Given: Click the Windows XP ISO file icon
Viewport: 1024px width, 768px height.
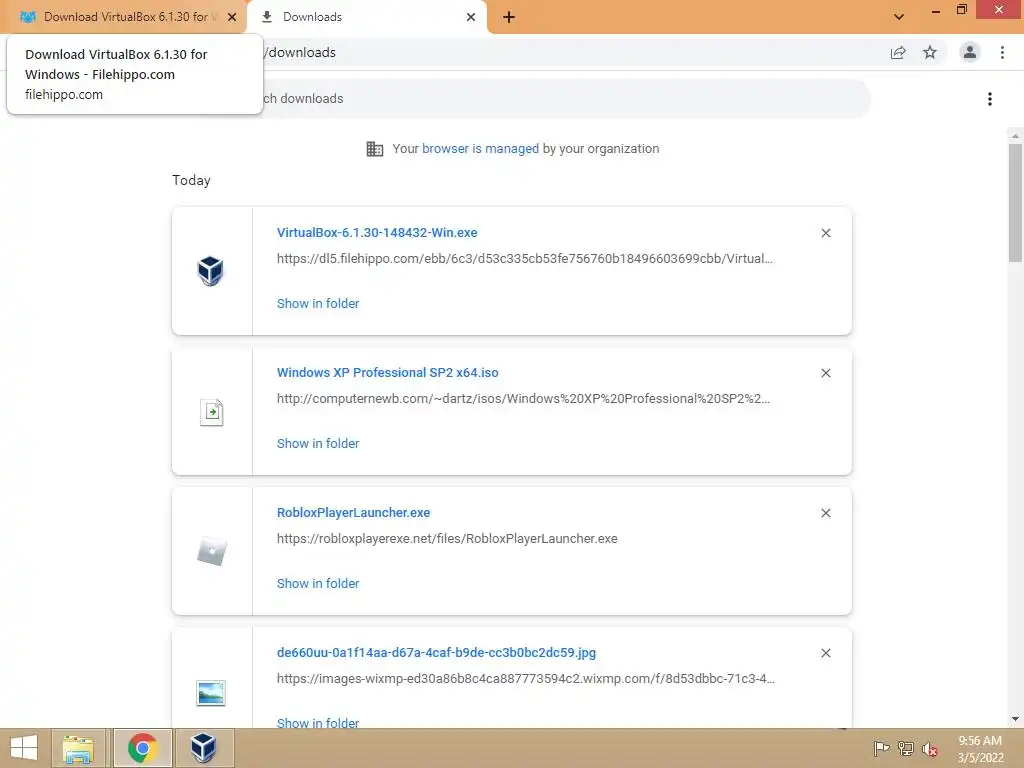Looking at the screenshot, I should (211, 412).
